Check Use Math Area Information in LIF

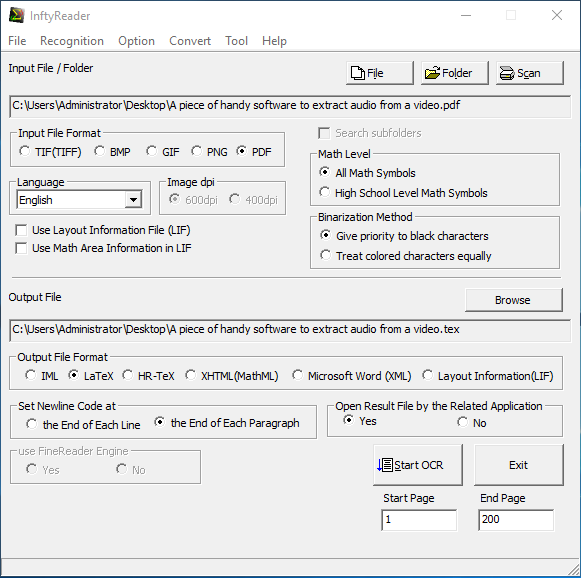click(21, 248)
